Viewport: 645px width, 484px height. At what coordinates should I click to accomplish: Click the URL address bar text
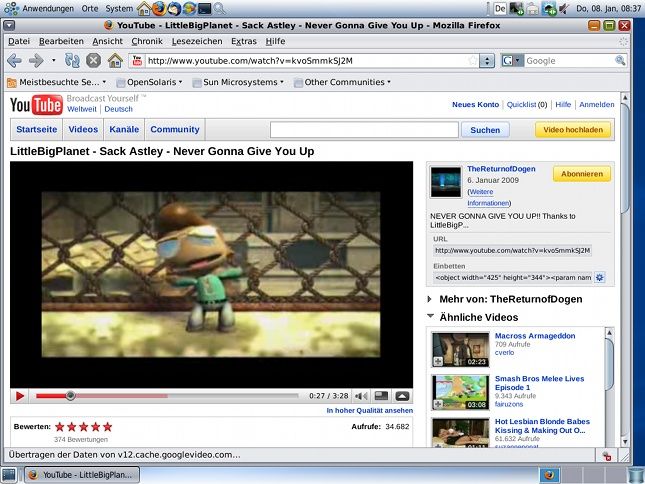tap(250, 61)
